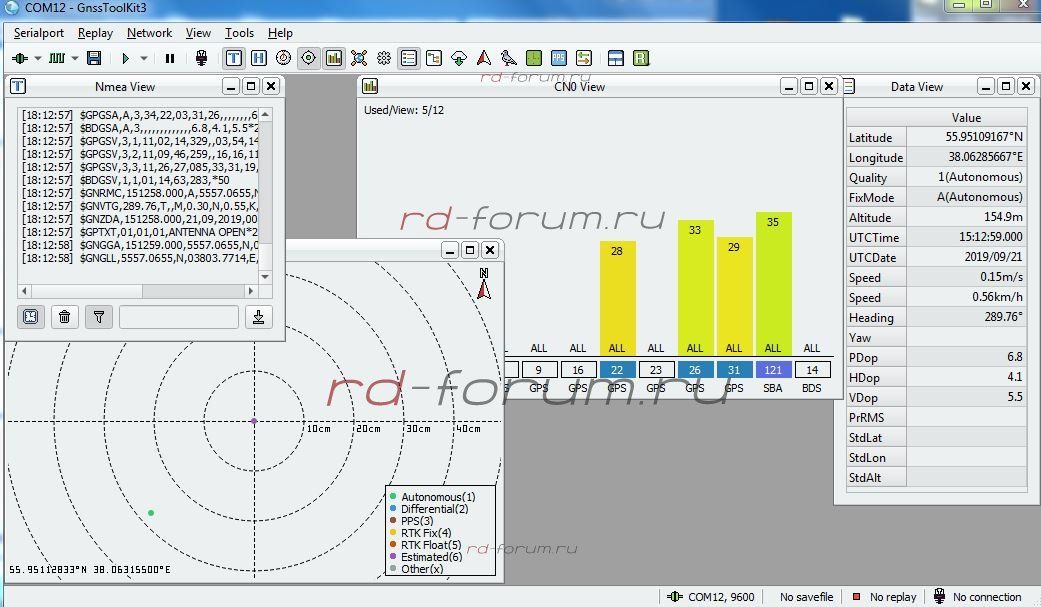The height and width of the screenshot is (607, 1041).
Task: Click the green map square icon
Action: point(534,58)
